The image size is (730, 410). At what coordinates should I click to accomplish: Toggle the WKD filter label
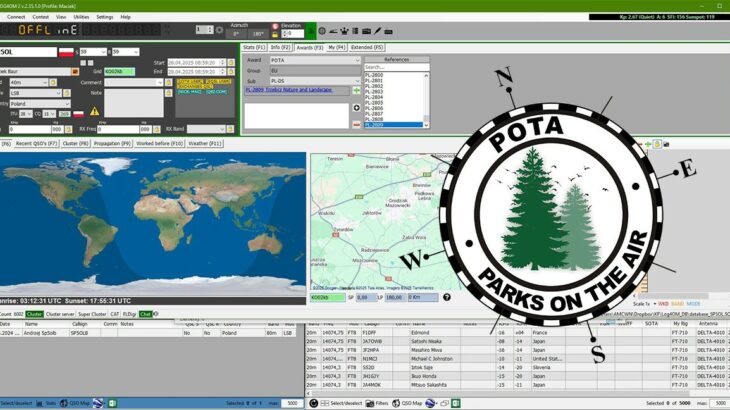(x=663, y=304)
